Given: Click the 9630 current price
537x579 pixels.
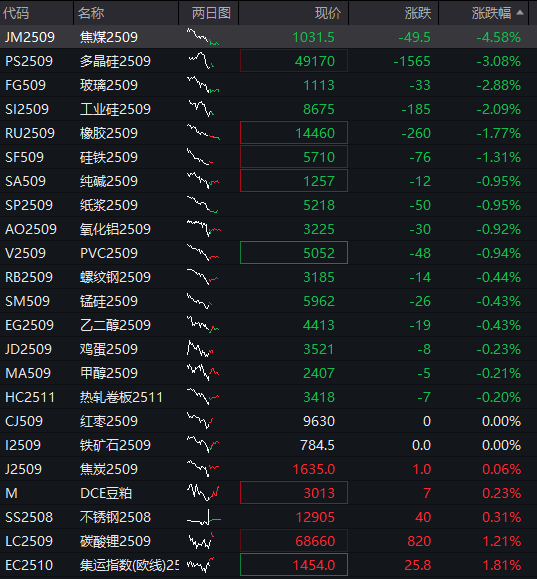Looking at the screenshot, I should point(319,421).
